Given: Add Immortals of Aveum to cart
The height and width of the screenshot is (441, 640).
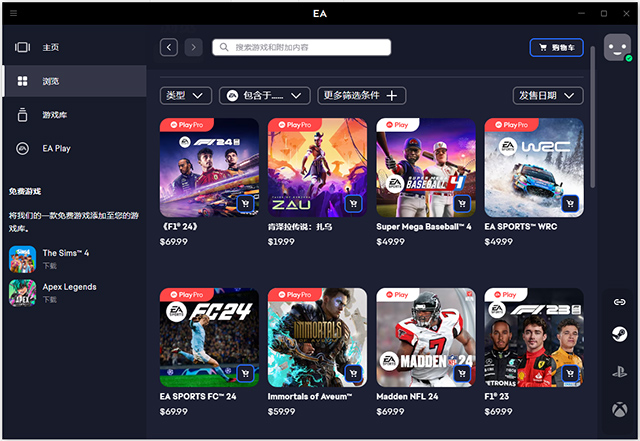Looking at the screenshot, I should 353,374.
